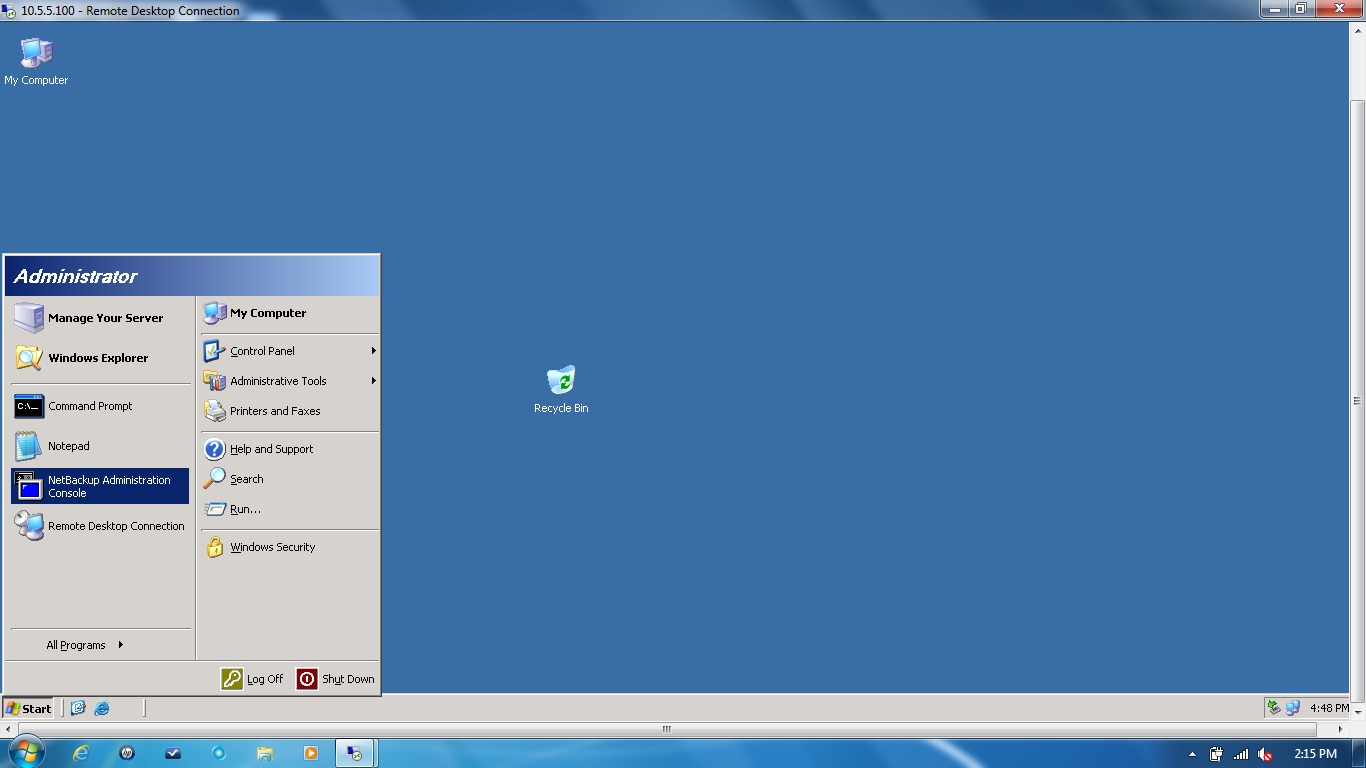Screen dimensions: 1366x768
Task: Click the Shut Down button
Action: [x=335, y=679]
